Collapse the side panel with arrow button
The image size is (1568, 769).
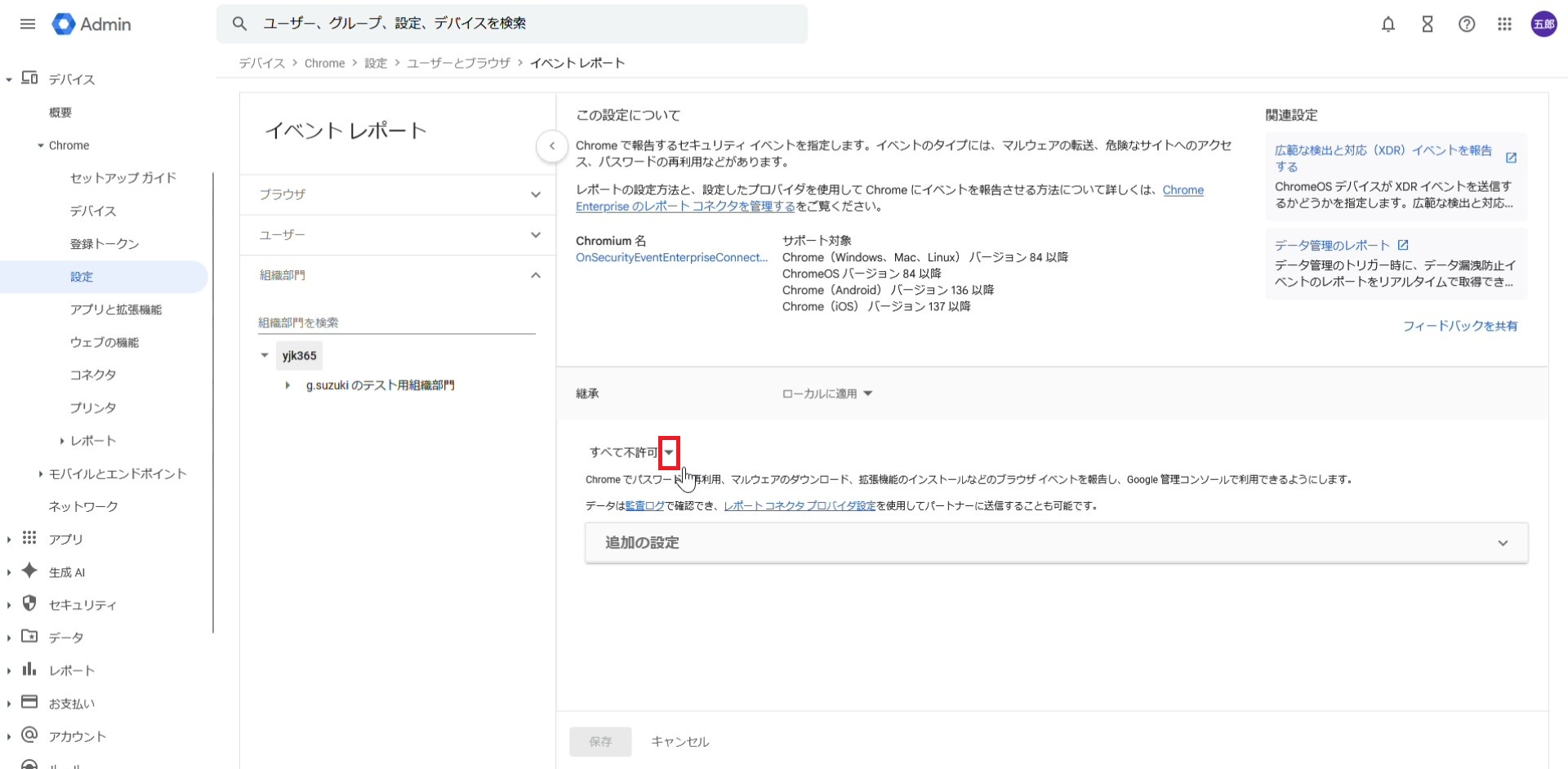(x=552, y=146)
